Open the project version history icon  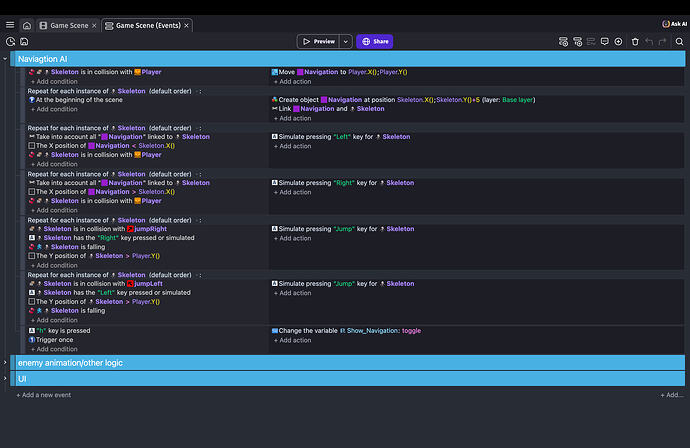(x=11, y=41)
